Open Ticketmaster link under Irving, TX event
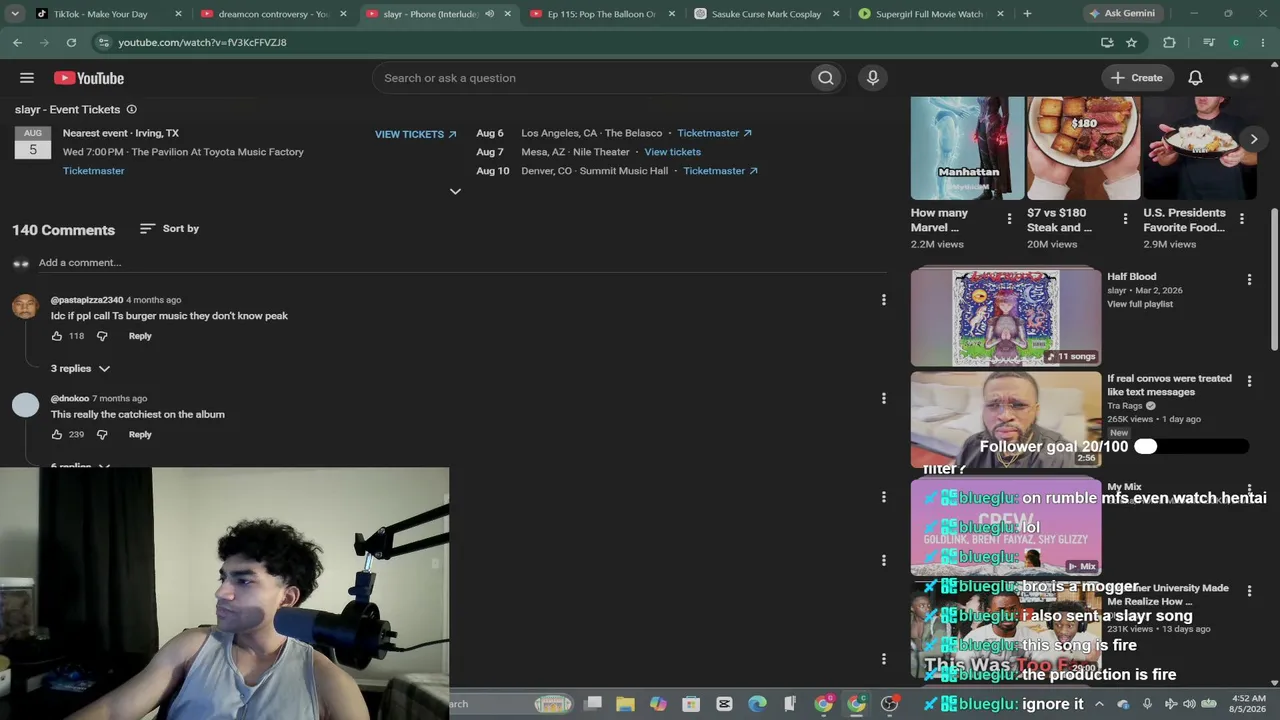The width and height of the screenshot is (1280, 720). (x=94, y=171)
